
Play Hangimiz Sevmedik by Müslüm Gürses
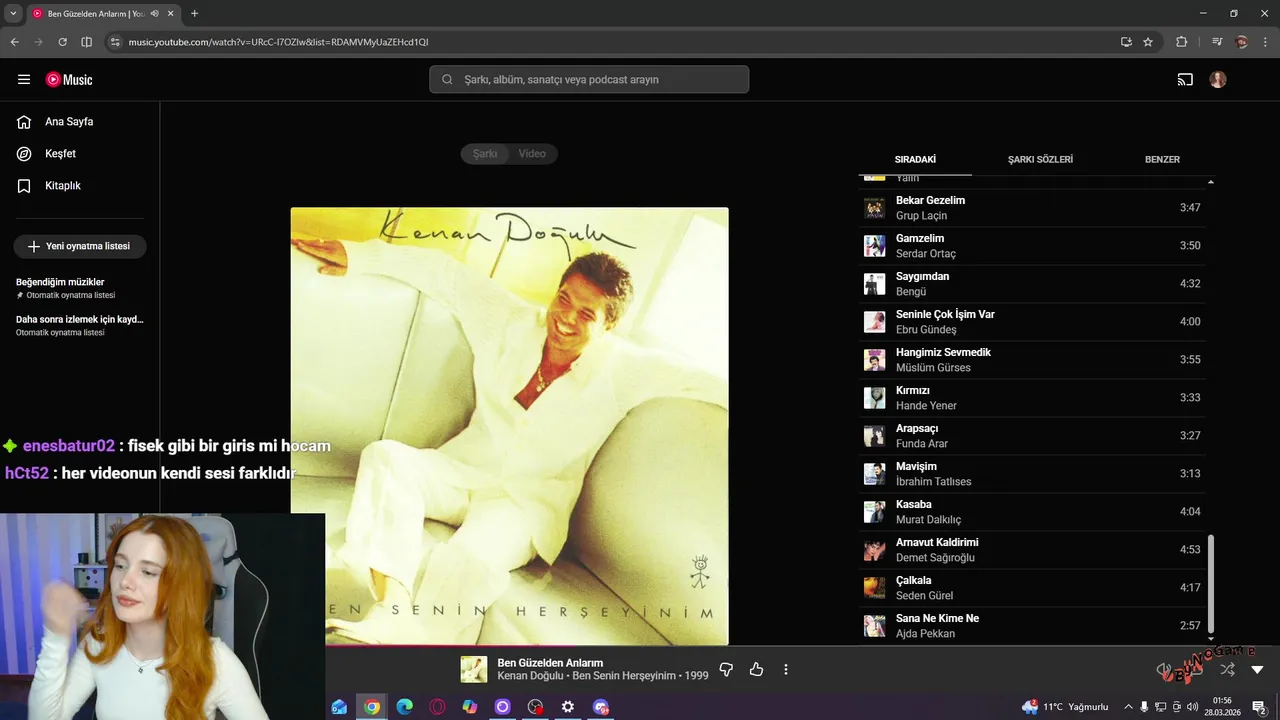[x=1032, y=360]
